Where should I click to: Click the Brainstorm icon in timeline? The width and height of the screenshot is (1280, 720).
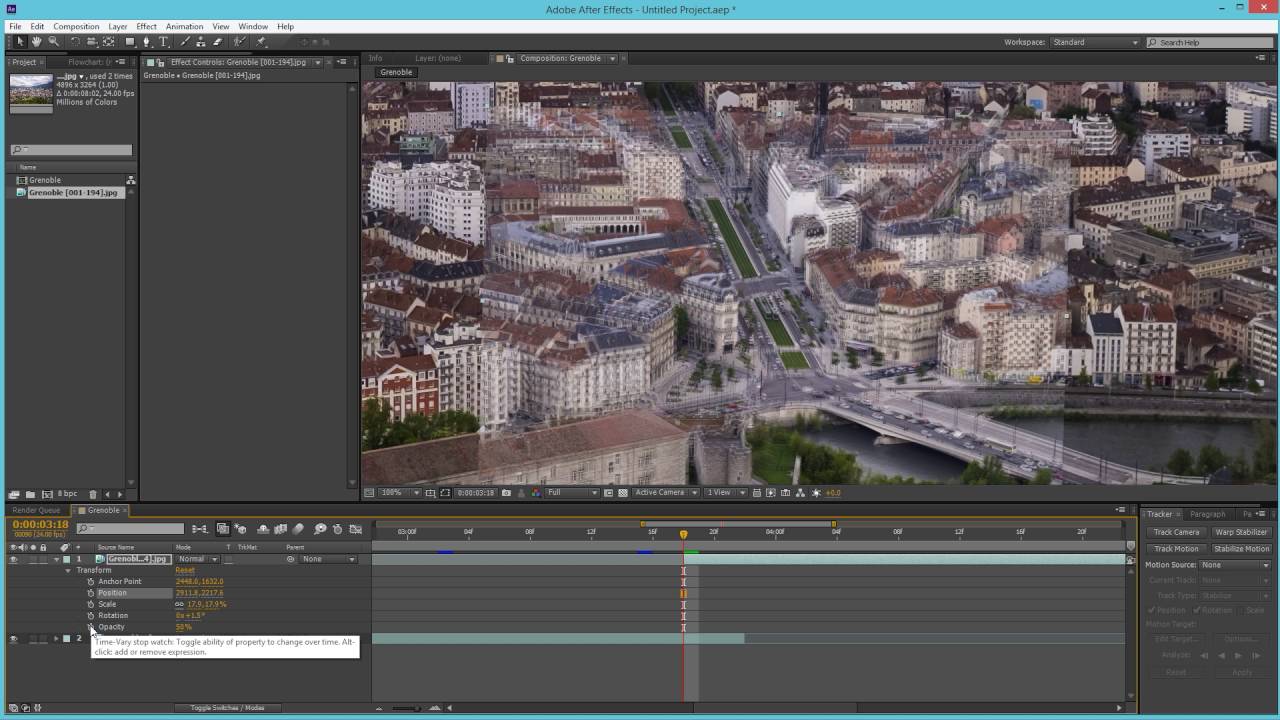pos(320,529)
